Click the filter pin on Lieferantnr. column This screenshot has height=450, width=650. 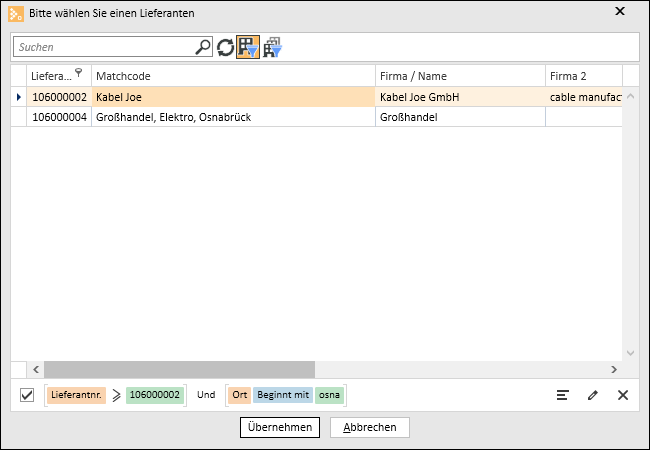79,73
